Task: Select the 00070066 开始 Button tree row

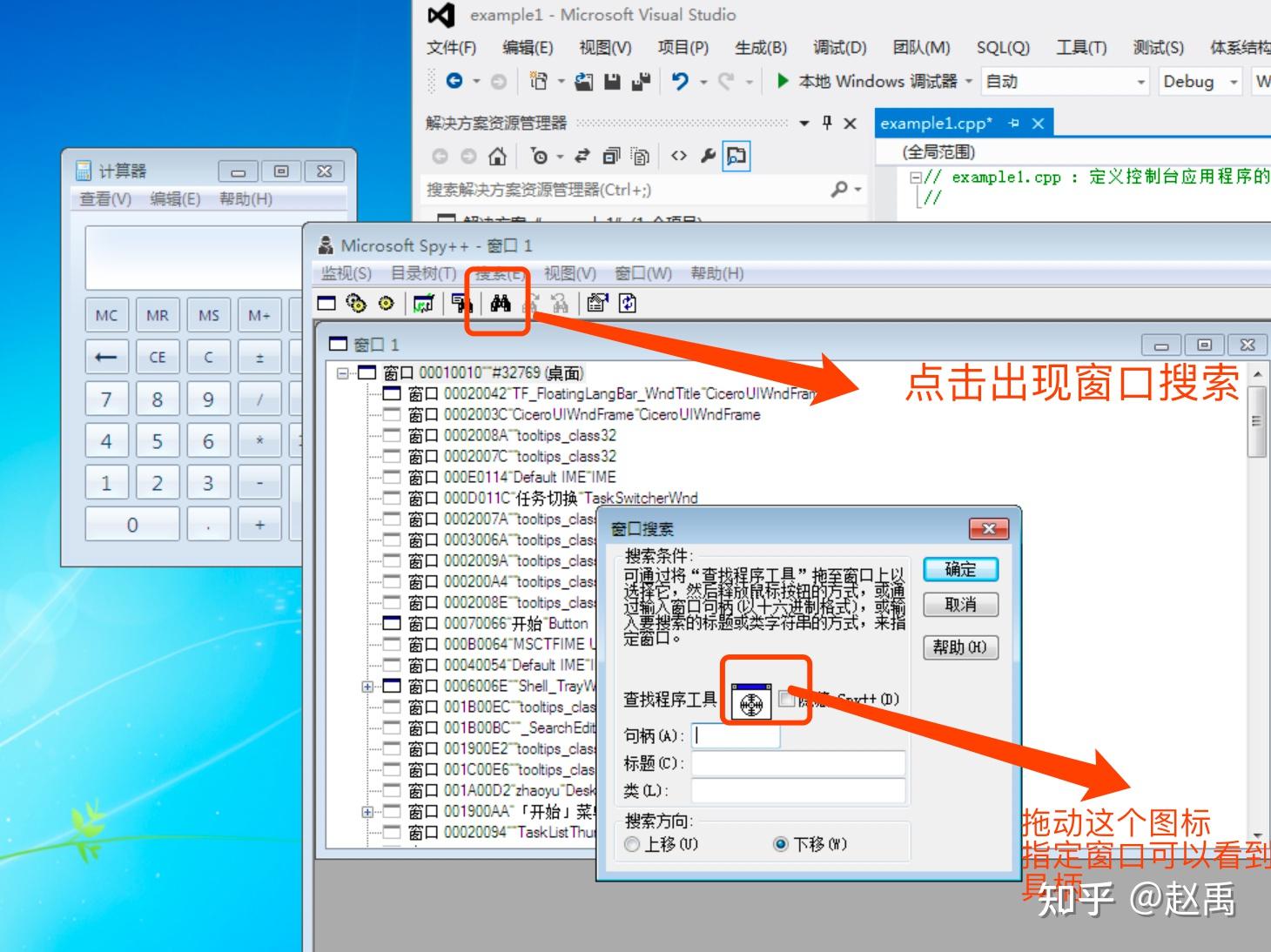Action: (486, 623)
